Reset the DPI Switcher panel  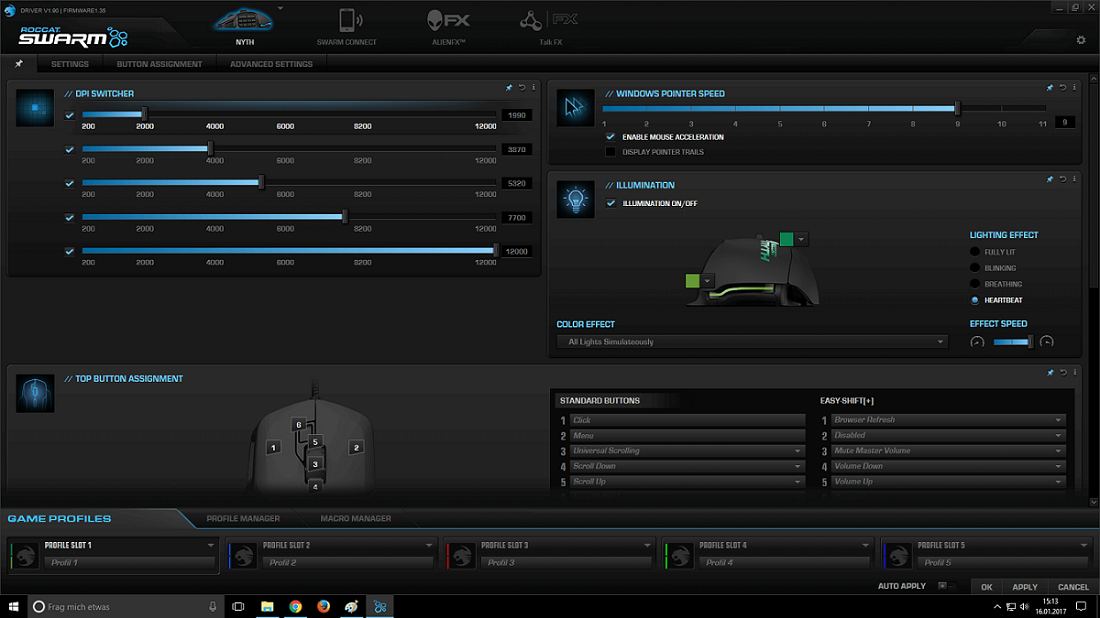coord(522,88)
